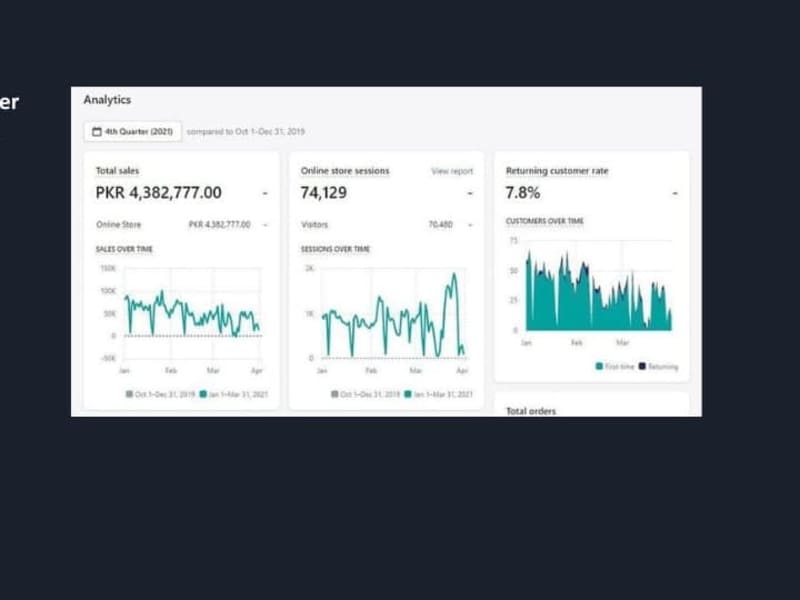Click the gray Oct 1–Dec 31, 2019 legend swatch in sales chart
Image resolution: width=800 pixels, height=600 pixels.
(x=129, y=394)
